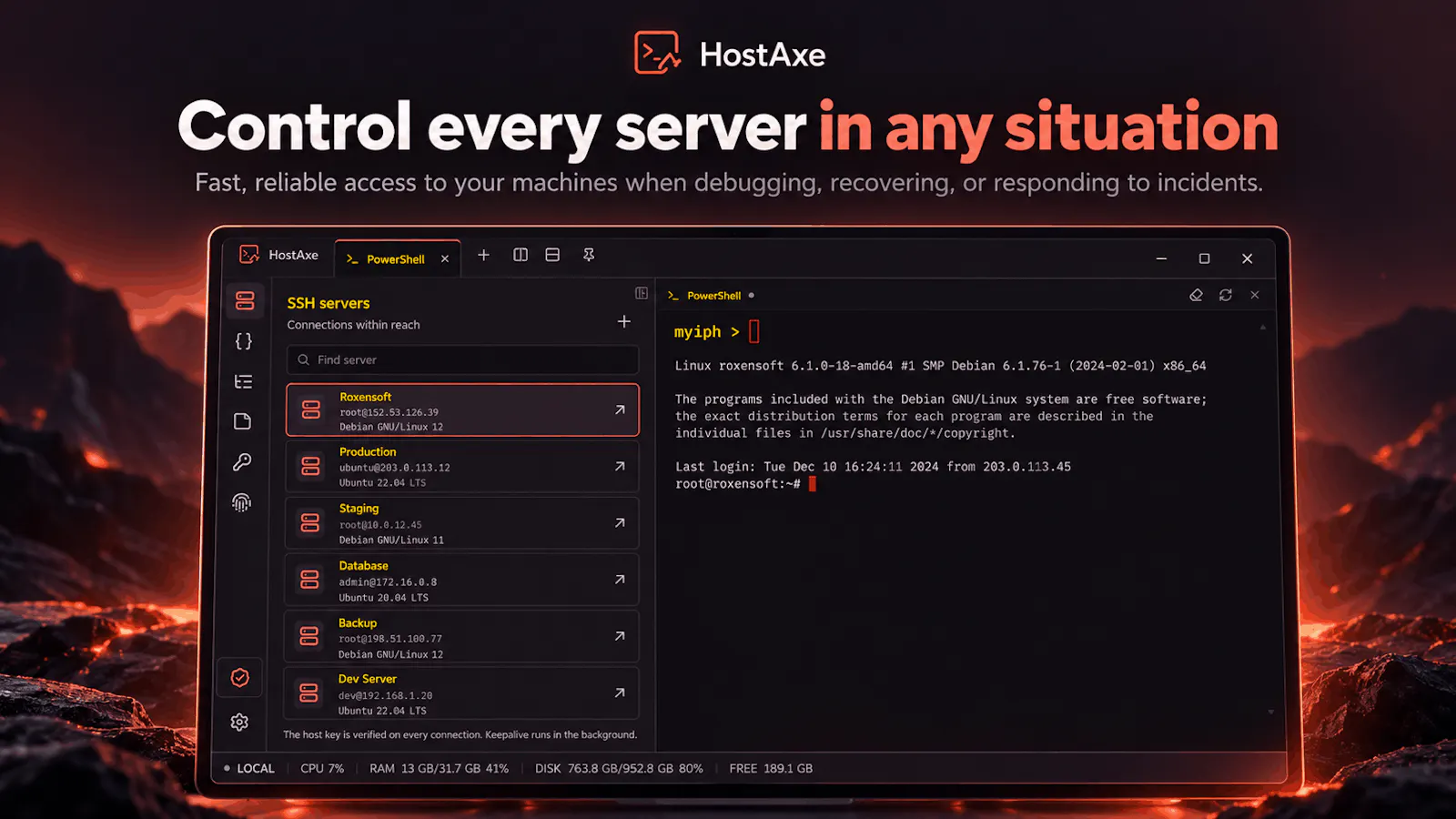Image resolution: width=1456 pixels, height=819 pixels.
Task: Open the key credentials sidebar icon
Action: (x=242, y=462)
